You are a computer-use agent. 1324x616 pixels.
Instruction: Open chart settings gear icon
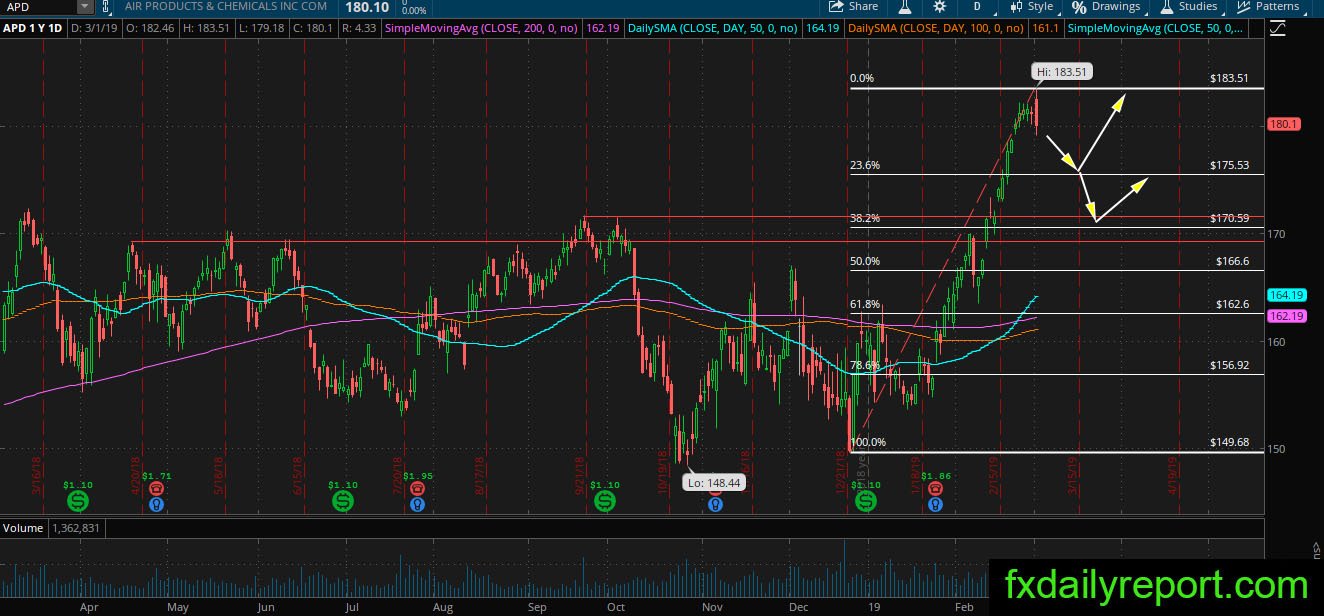coord(939,6)
